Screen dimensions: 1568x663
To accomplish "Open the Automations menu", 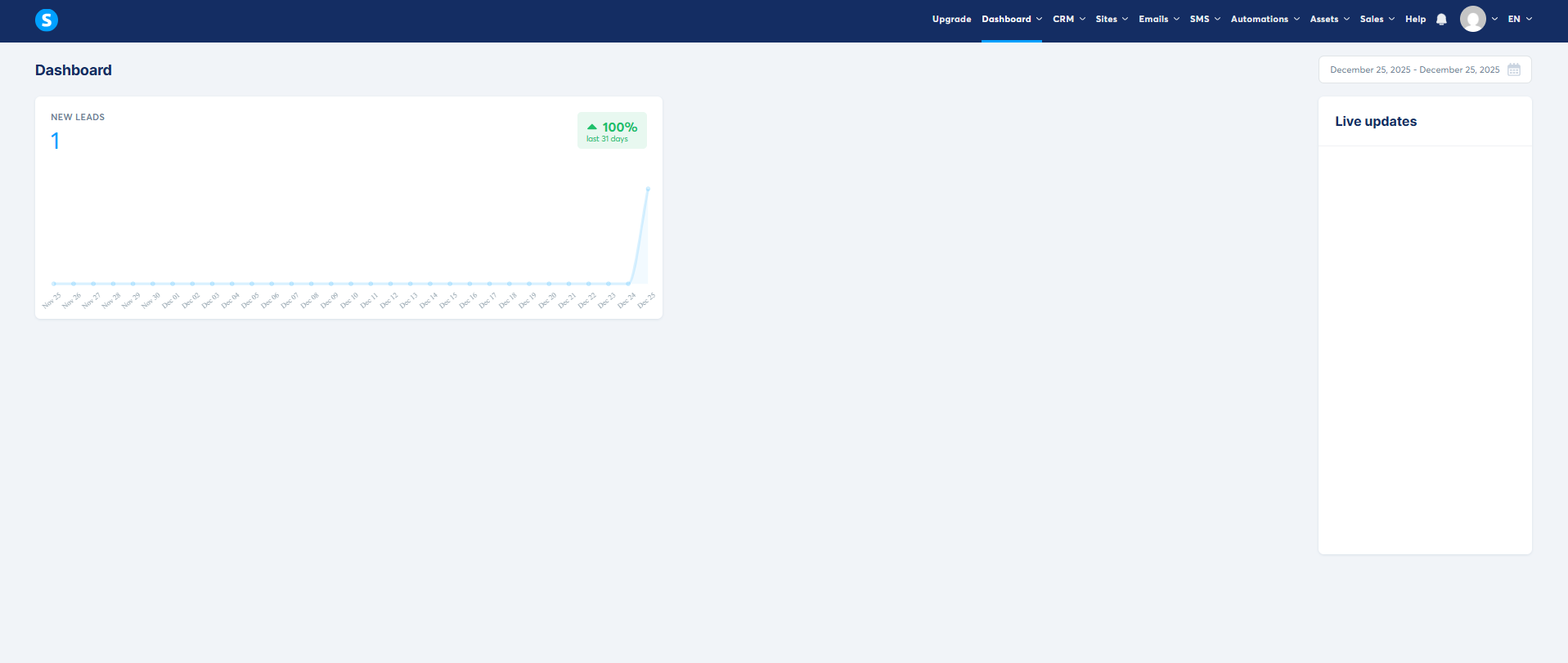I will pos(1265,19).
